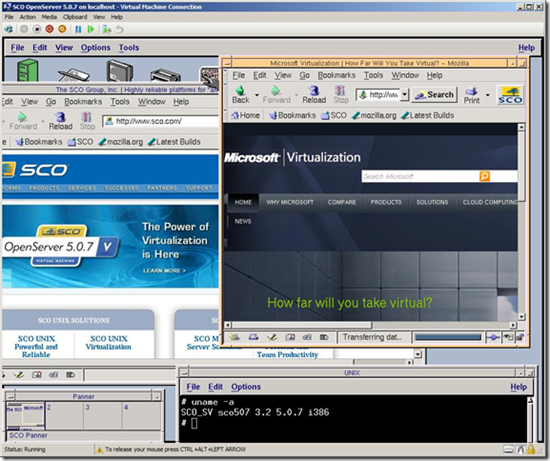Take a snapshot with the VM toolbar icon

point(107,29)
